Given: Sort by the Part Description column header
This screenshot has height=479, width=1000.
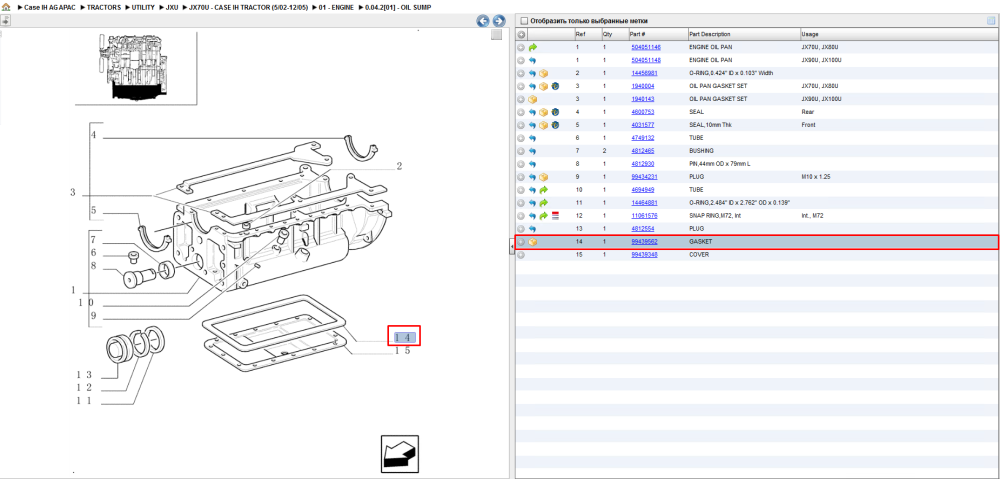Looking at the screenshot, I should (710, 34).
